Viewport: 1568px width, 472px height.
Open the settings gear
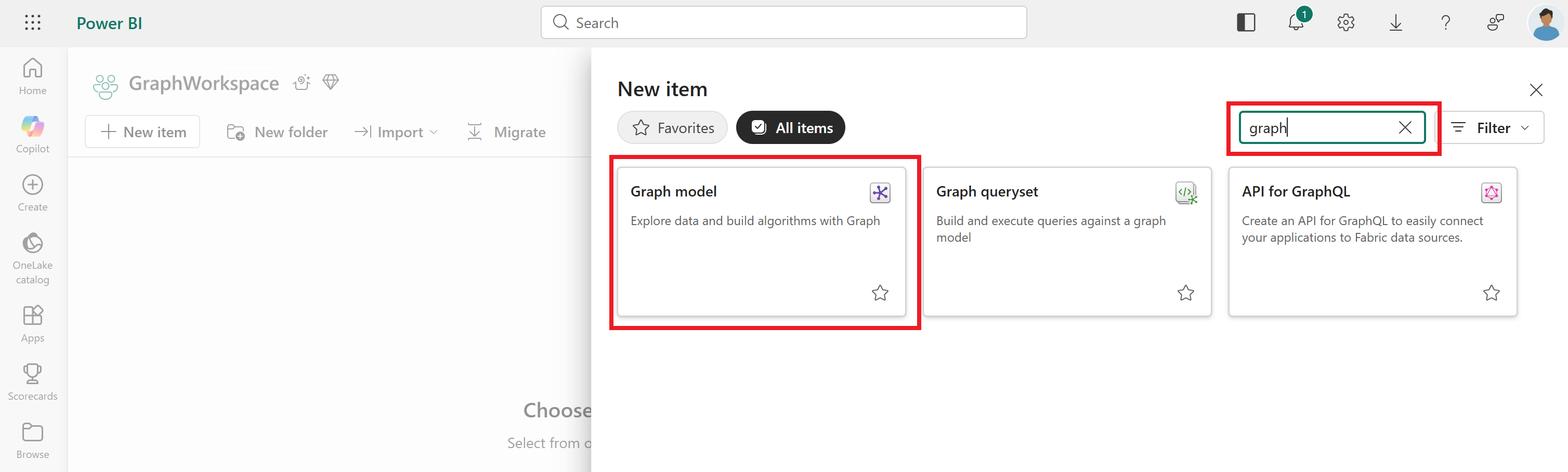coord(1346,23)
